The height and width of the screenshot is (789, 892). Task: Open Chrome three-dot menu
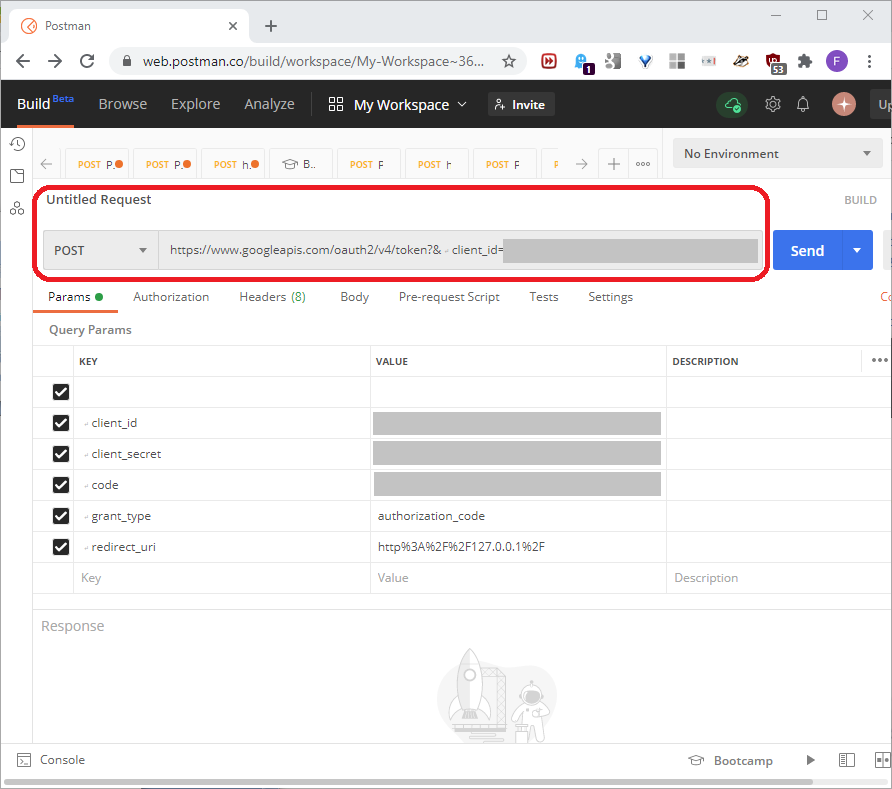click(869, 61)
